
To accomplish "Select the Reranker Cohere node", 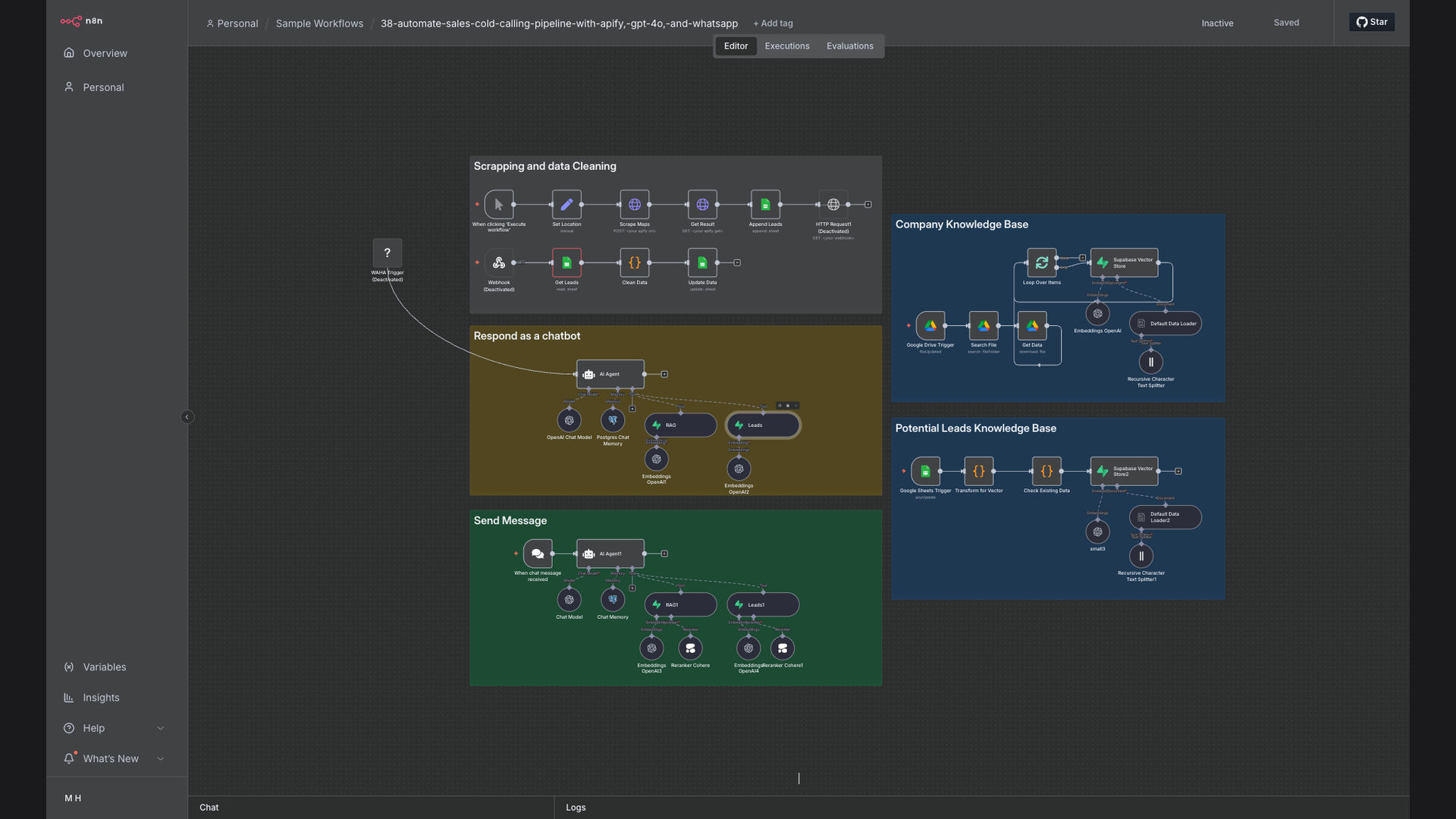I will click(690, 648).
